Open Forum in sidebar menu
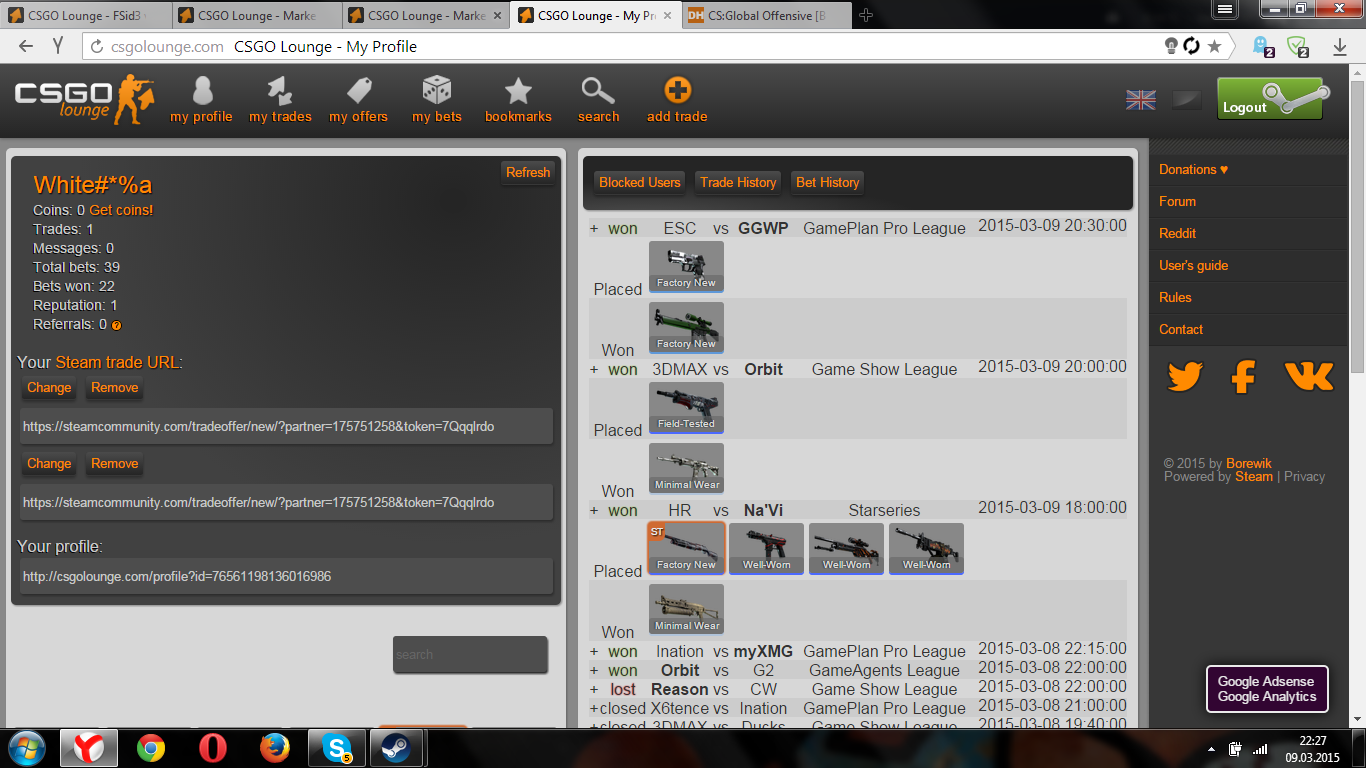This screenshot has width=1366, height=768. 1177,201
